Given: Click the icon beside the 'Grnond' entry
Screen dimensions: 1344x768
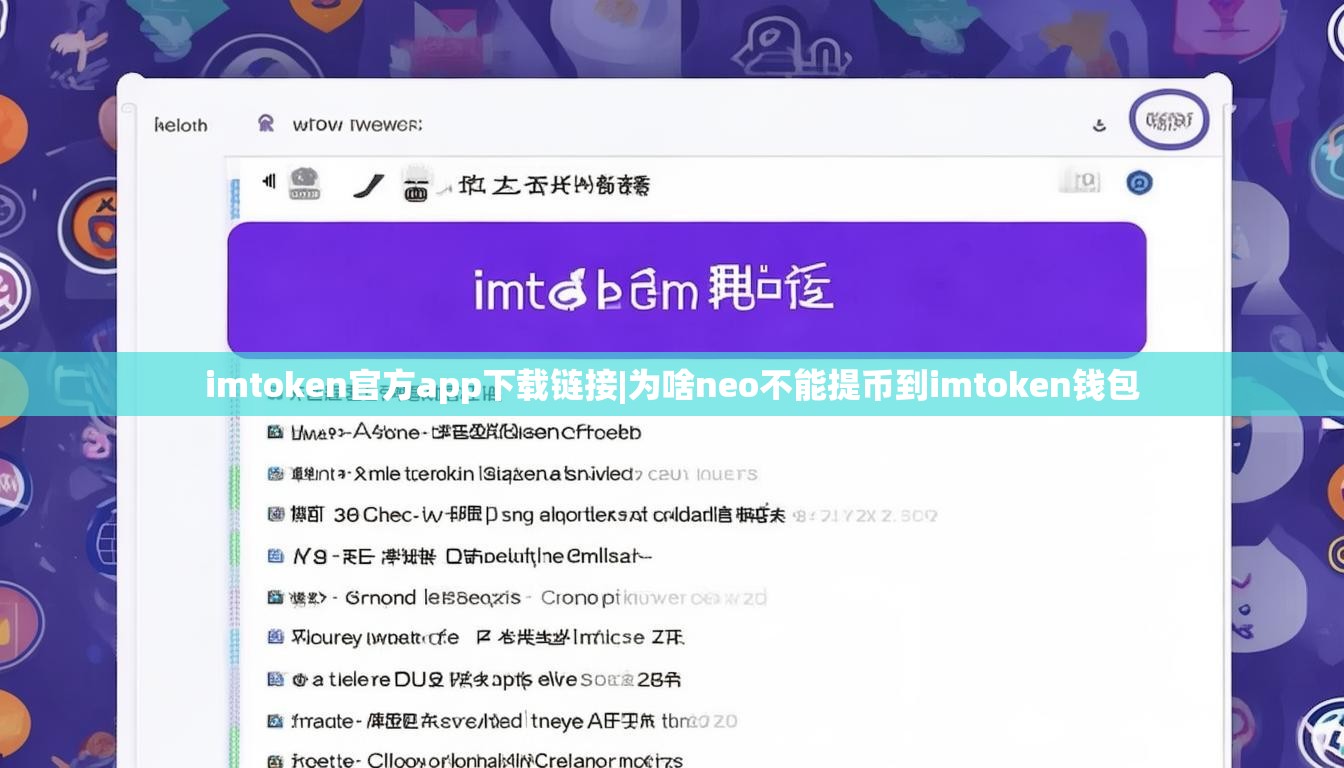Looking at the screenshot, I should (275, 597).
